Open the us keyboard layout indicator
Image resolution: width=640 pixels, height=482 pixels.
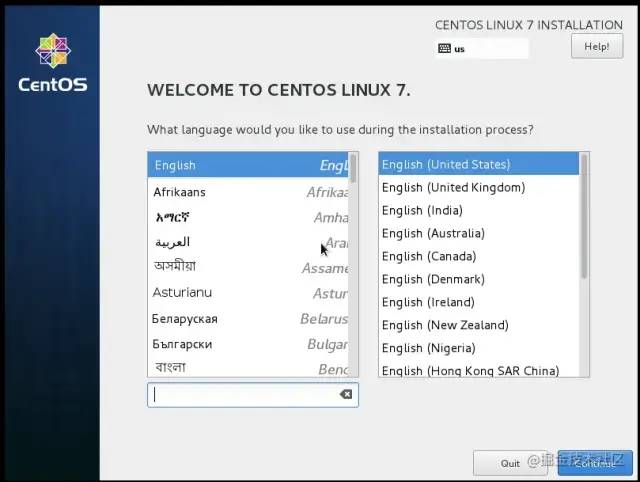pyautogui.click(x=482, y=49)
